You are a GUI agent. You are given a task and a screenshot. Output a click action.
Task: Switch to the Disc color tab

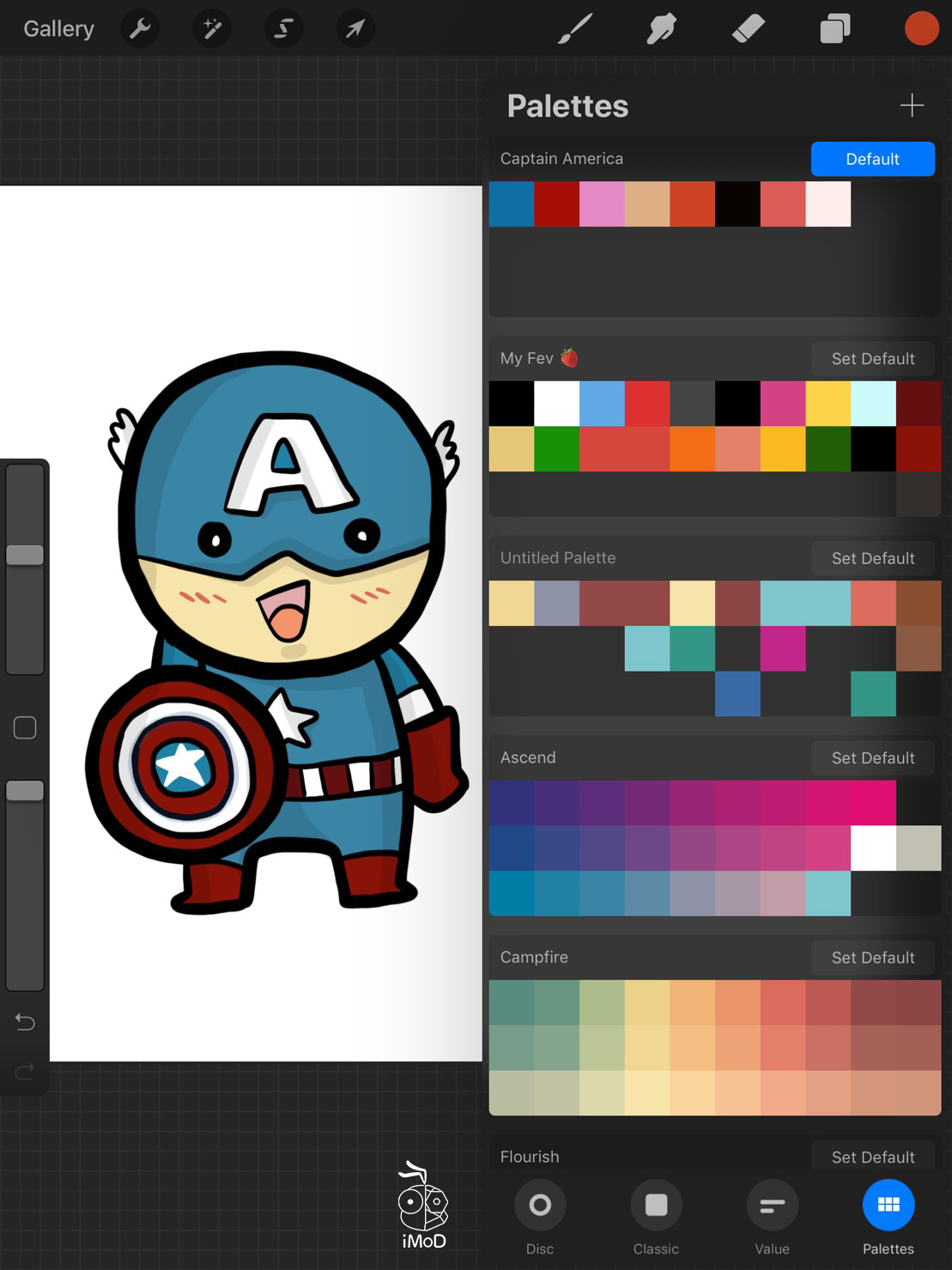(x=540, y=1216)
